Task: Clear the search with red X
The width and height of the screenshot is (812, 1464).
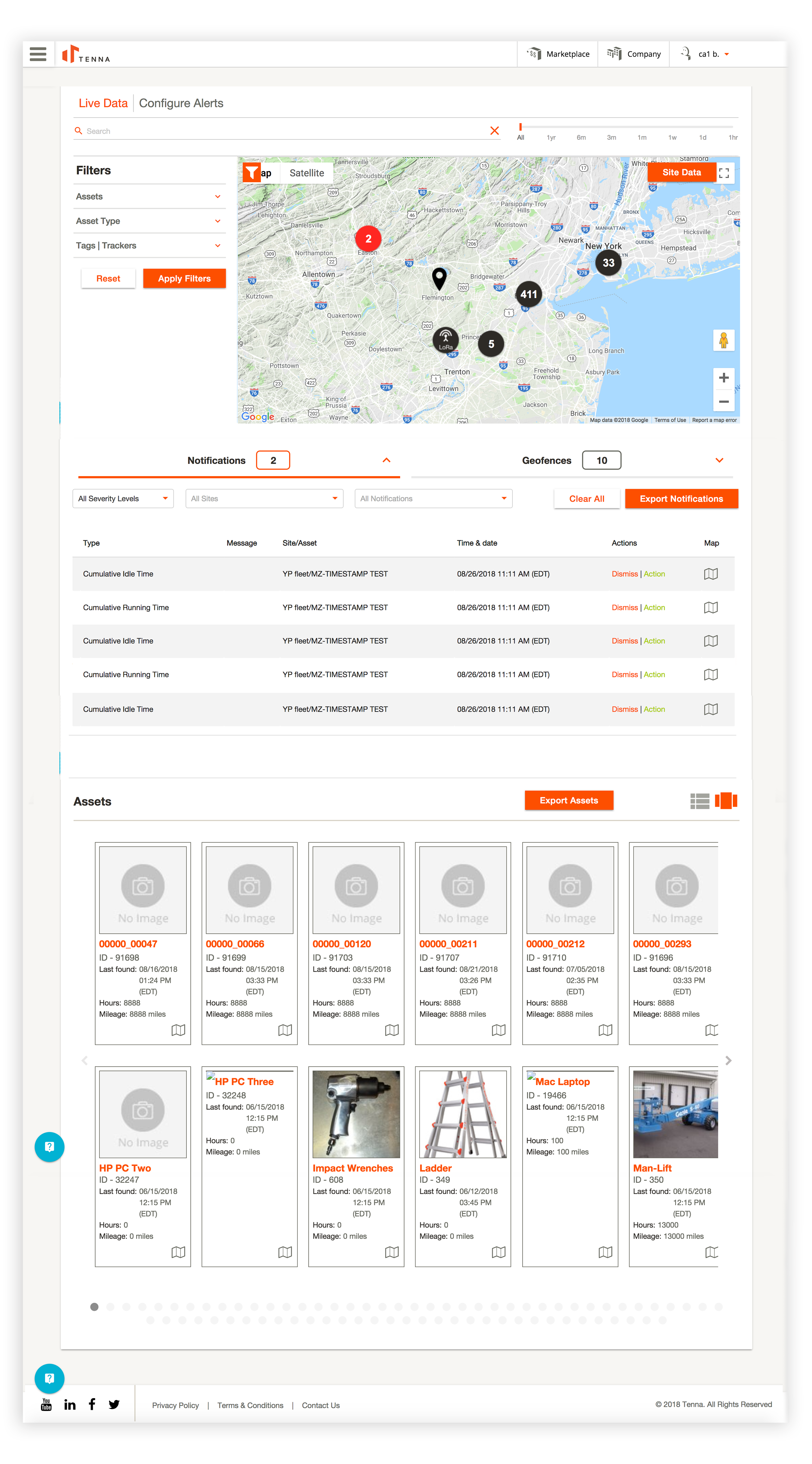Action: click(x=494, y=131)
